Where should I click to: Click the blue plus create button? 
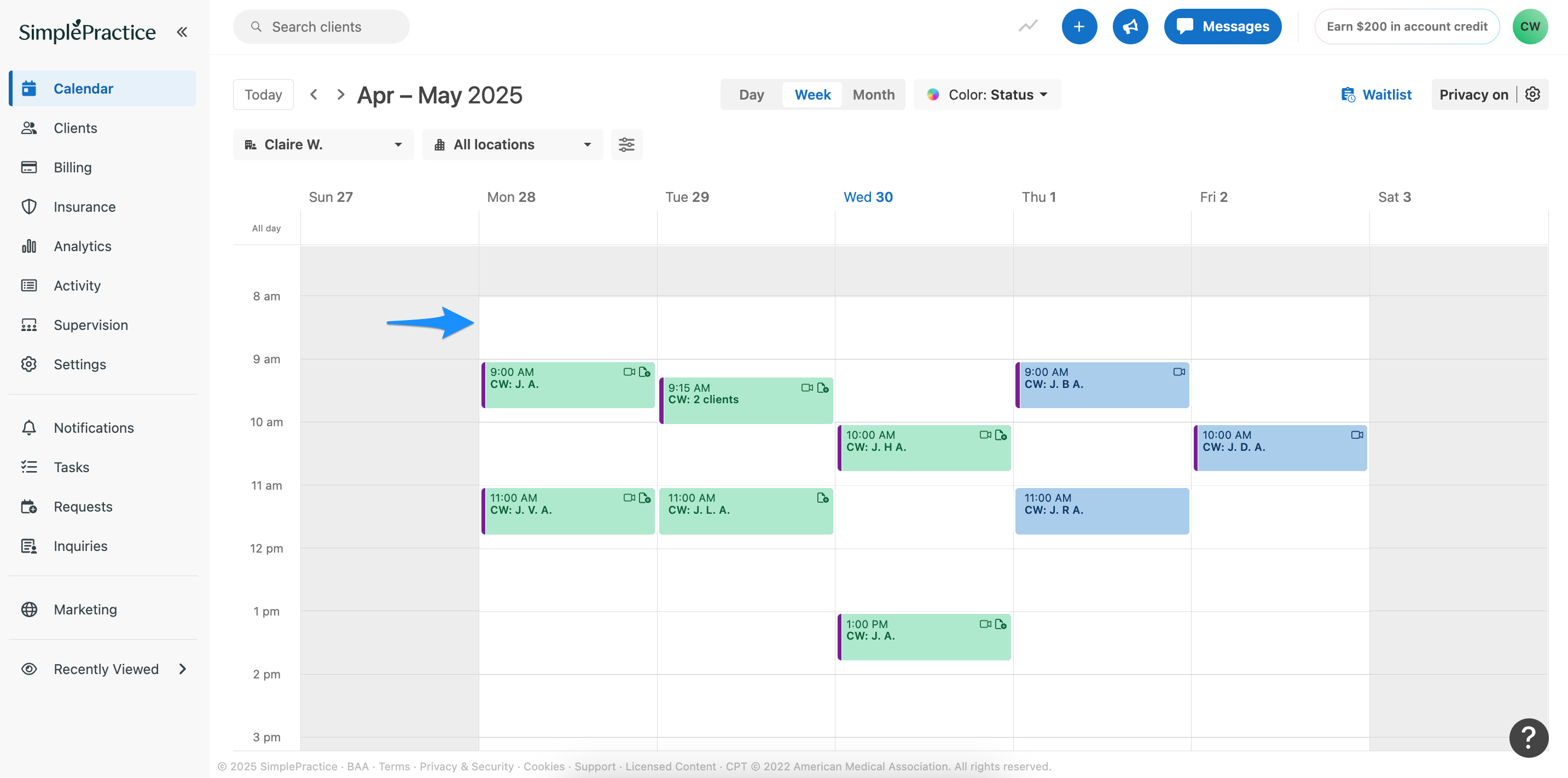click(1078, 26)
